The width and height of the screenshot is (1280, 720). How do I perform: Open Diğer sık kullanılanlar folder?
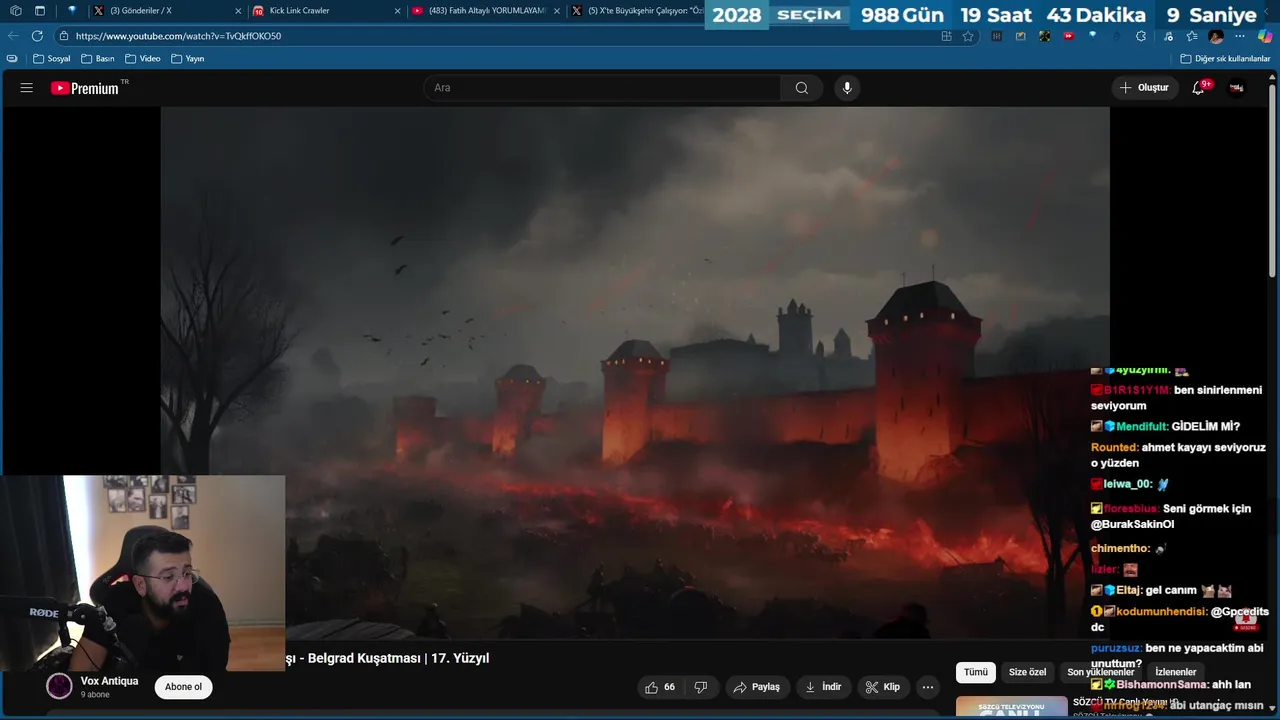1226,59
